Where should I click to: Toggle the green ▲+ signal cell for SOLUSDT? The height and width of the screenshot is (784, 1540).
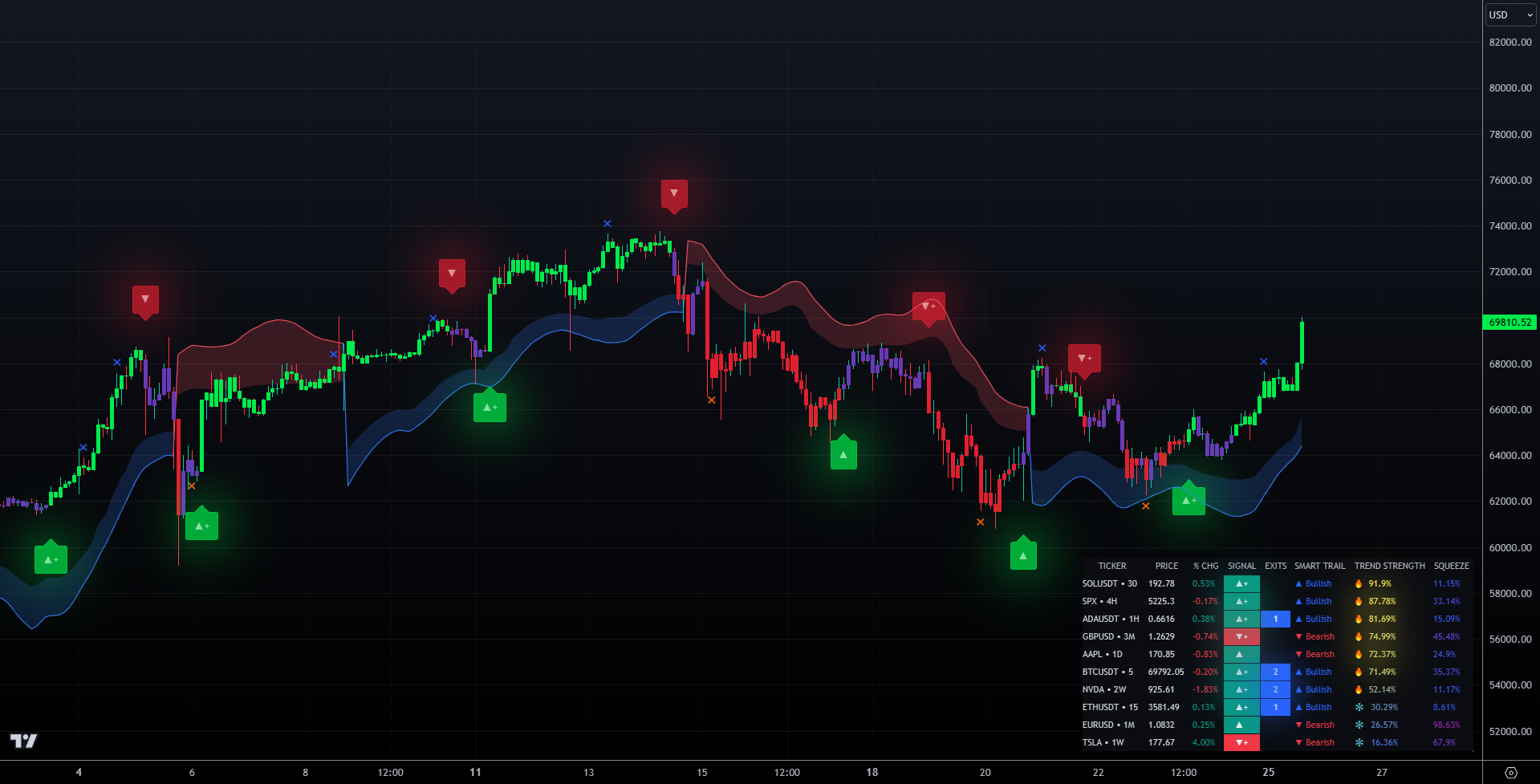1241,583
